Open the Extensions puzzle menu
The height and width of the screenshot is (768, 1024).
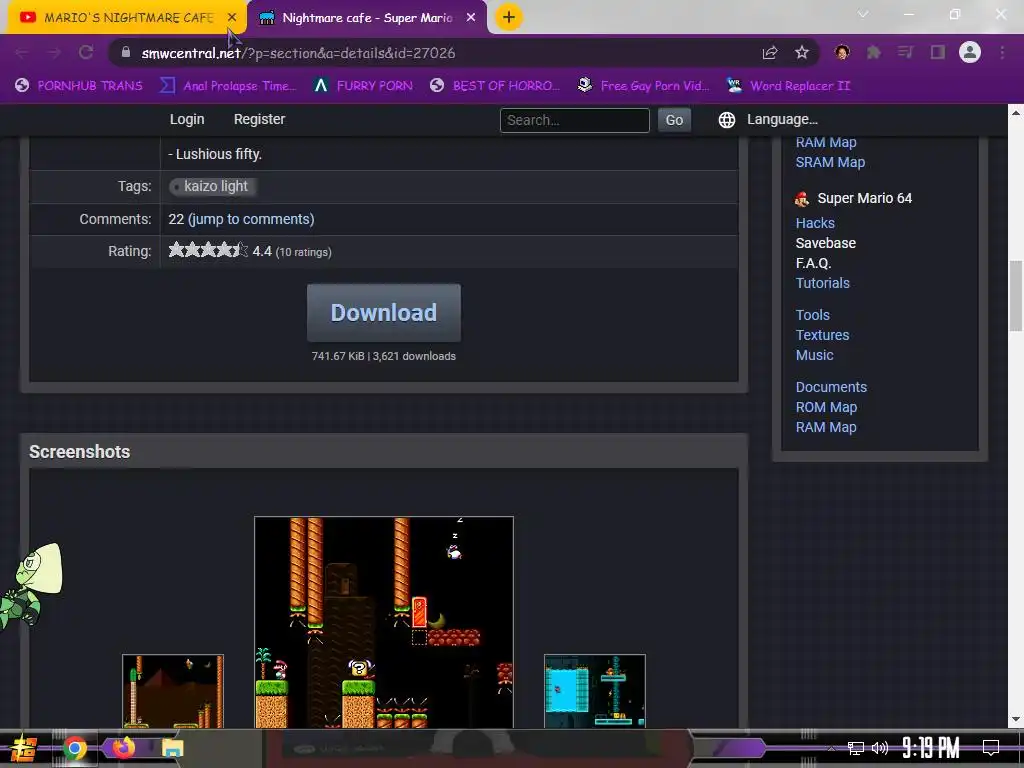pos(874,53)
